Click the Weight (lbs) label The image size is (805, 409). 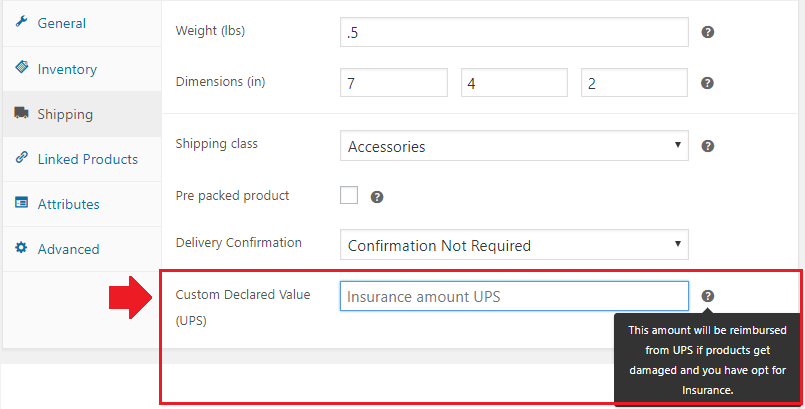pos(210,31)
